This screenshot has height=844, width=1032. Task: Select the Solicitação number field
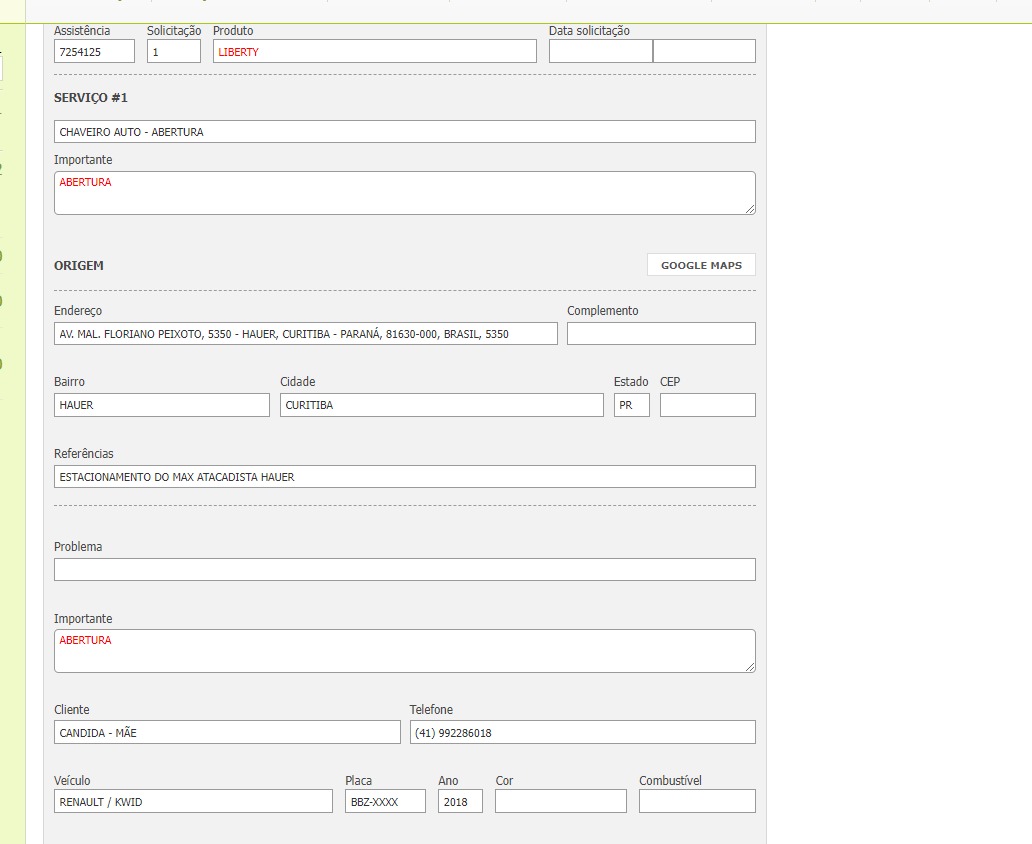click(174, 52)
